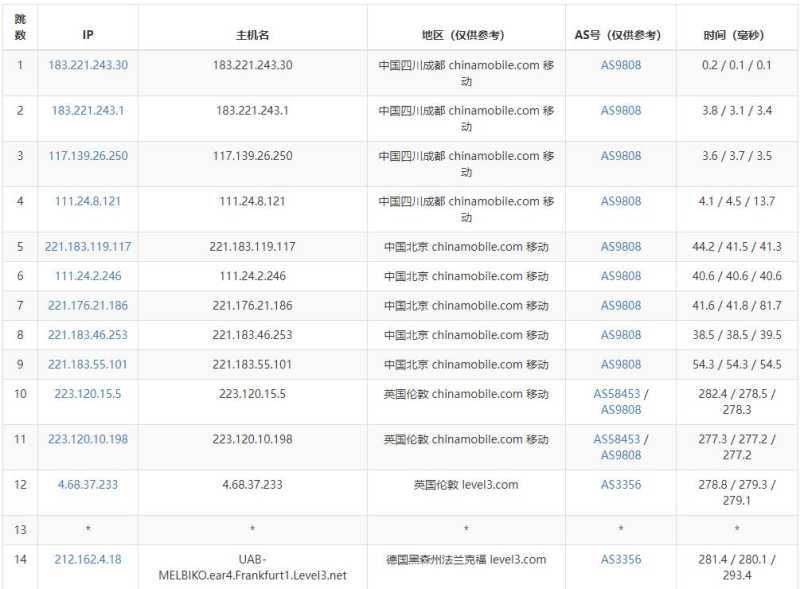Select region cell 德国黑森州法兰克福 level3.com

click(466, 560)
